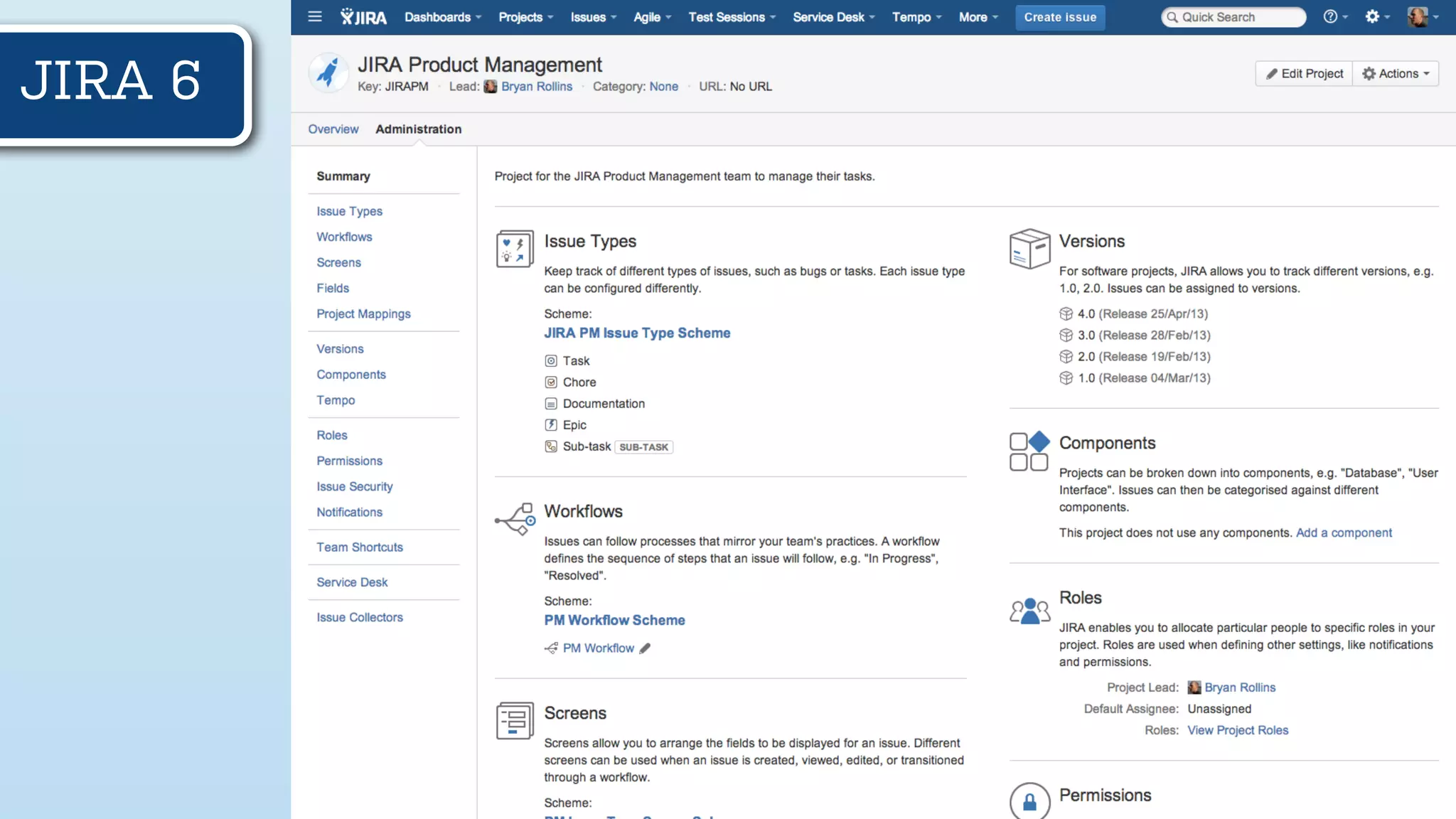
Task: Expand the Projects dropdown menu
Action: 525,17
